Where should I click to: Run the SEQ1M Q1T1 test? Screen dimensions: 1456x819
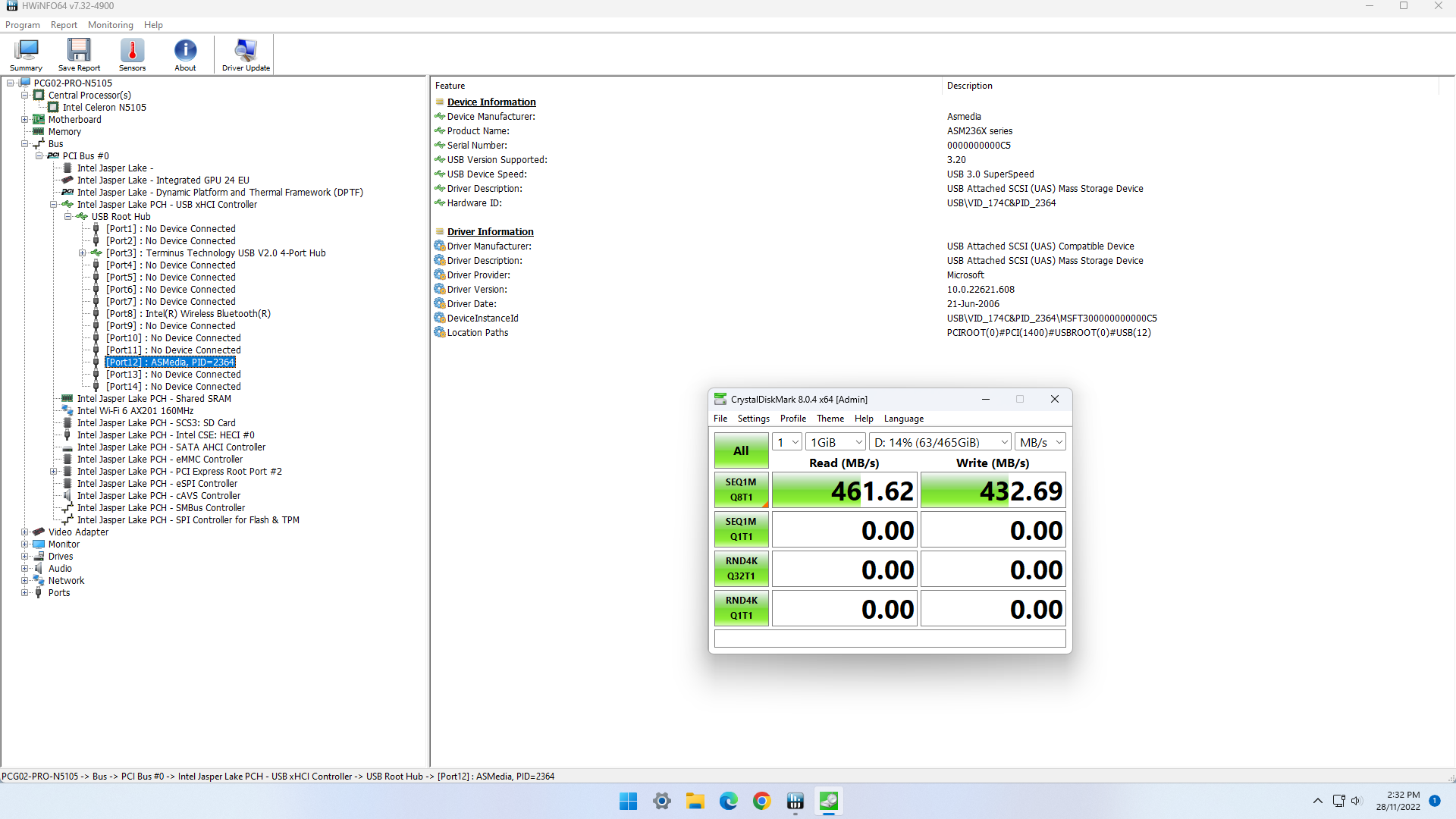click(741, 529)
